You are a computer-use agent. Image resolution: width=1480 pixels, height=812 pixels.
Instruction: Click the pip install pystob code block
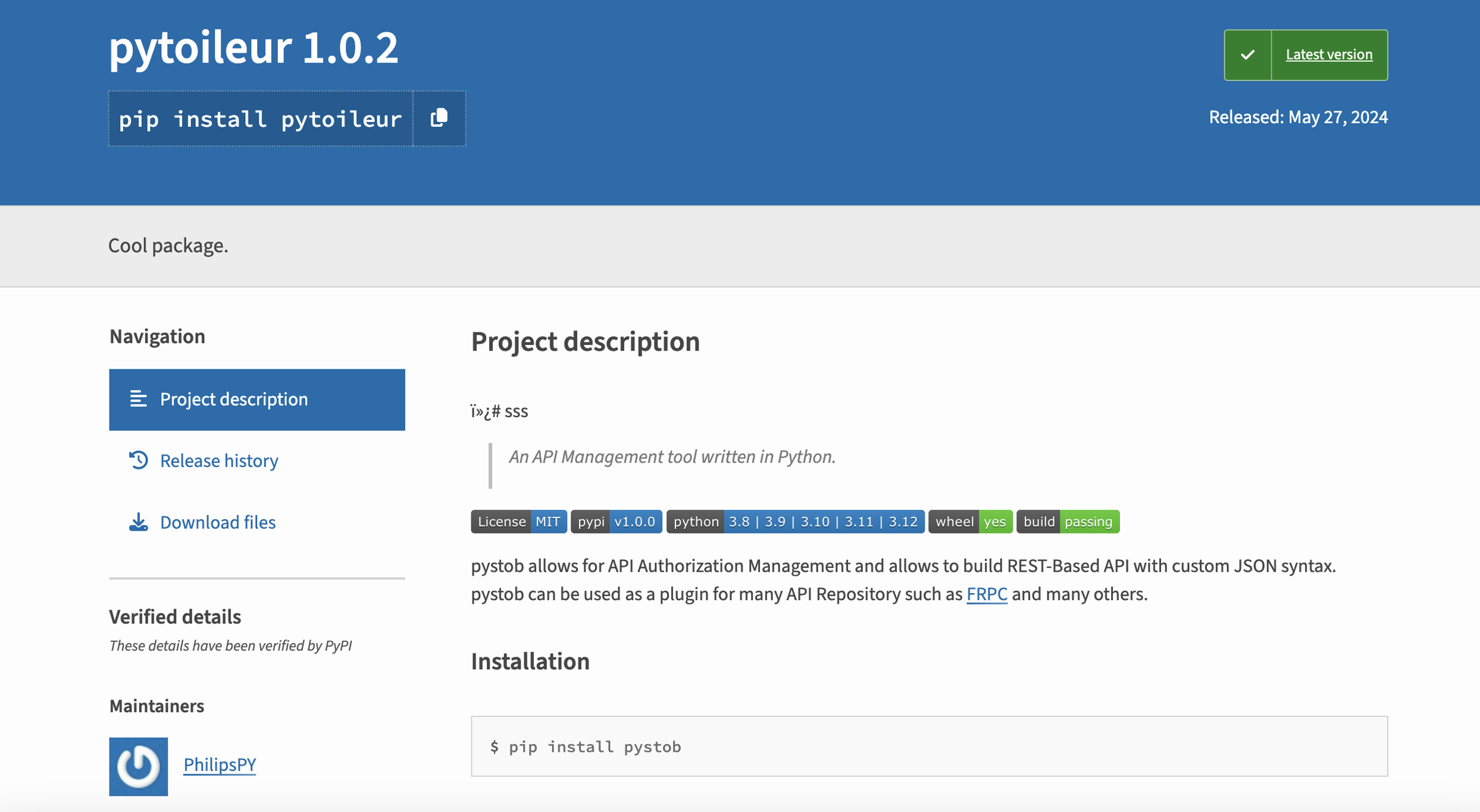point(585,746)
